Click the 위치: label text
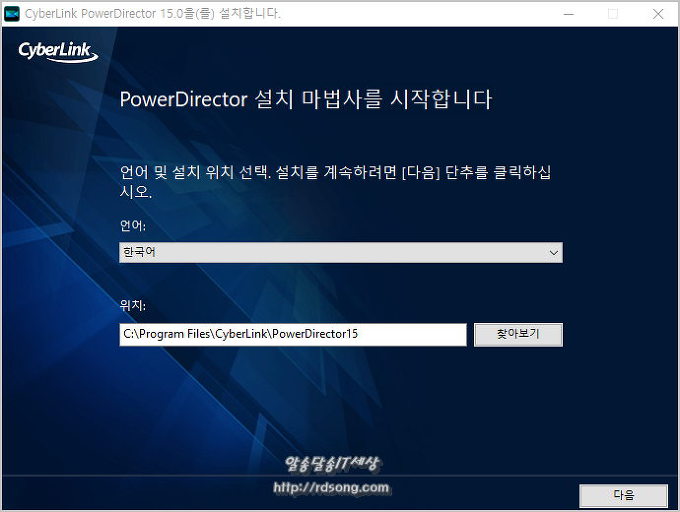 click(x=133, y=305)
